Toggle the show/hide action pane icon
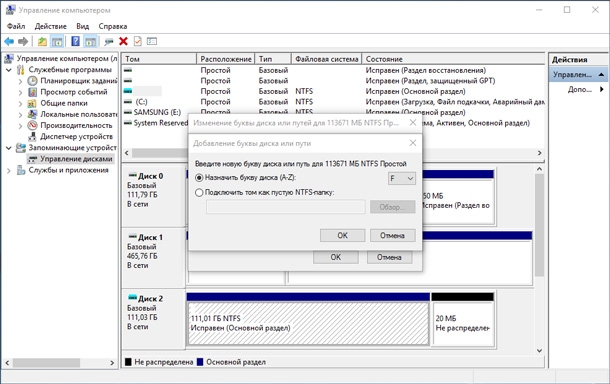This screenshot has height=384, width=610. (x=90, y=41)
